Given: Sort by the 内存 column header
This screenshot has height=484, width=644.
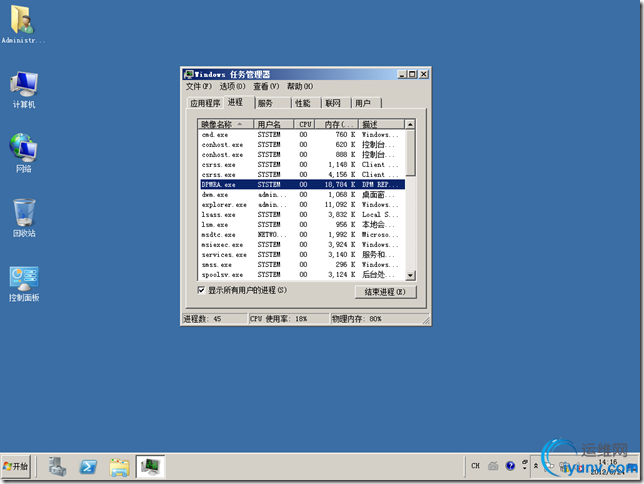Looking at the screenshot, I should click(x=337, y=124).
